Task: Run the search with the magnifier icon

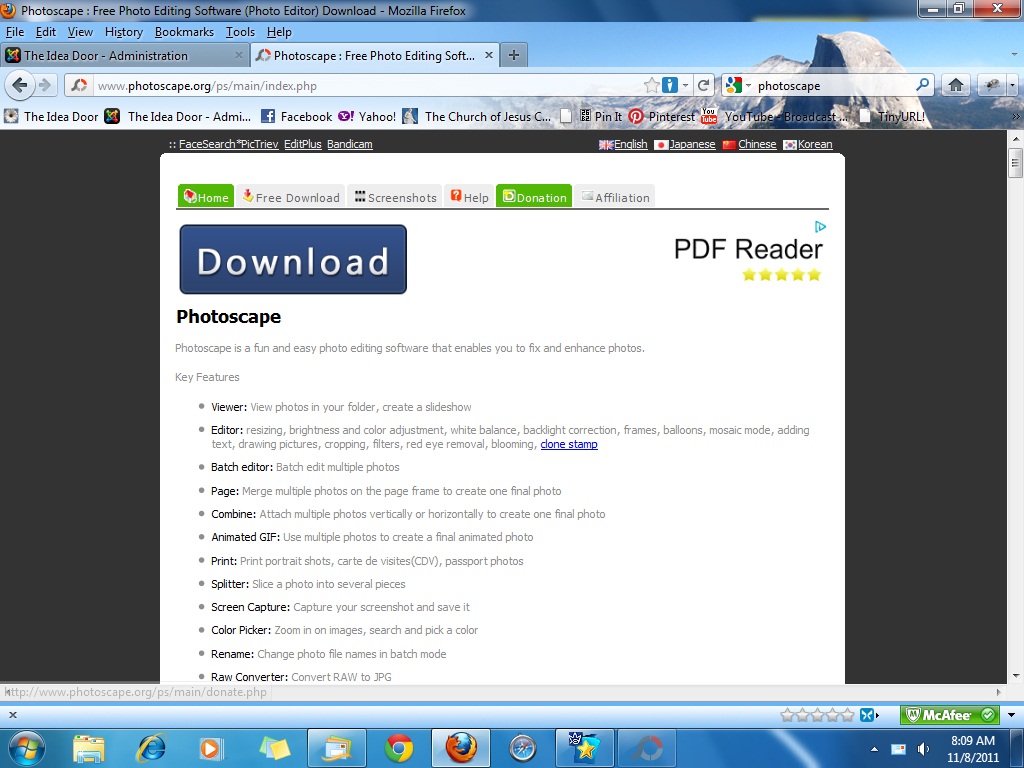Action: click(x=922, y=85)
